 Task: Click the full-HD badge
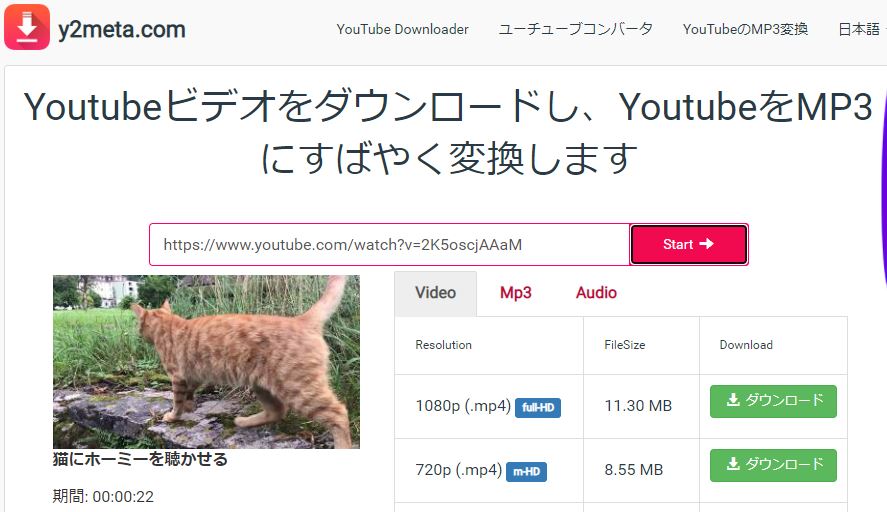(537, 407)
